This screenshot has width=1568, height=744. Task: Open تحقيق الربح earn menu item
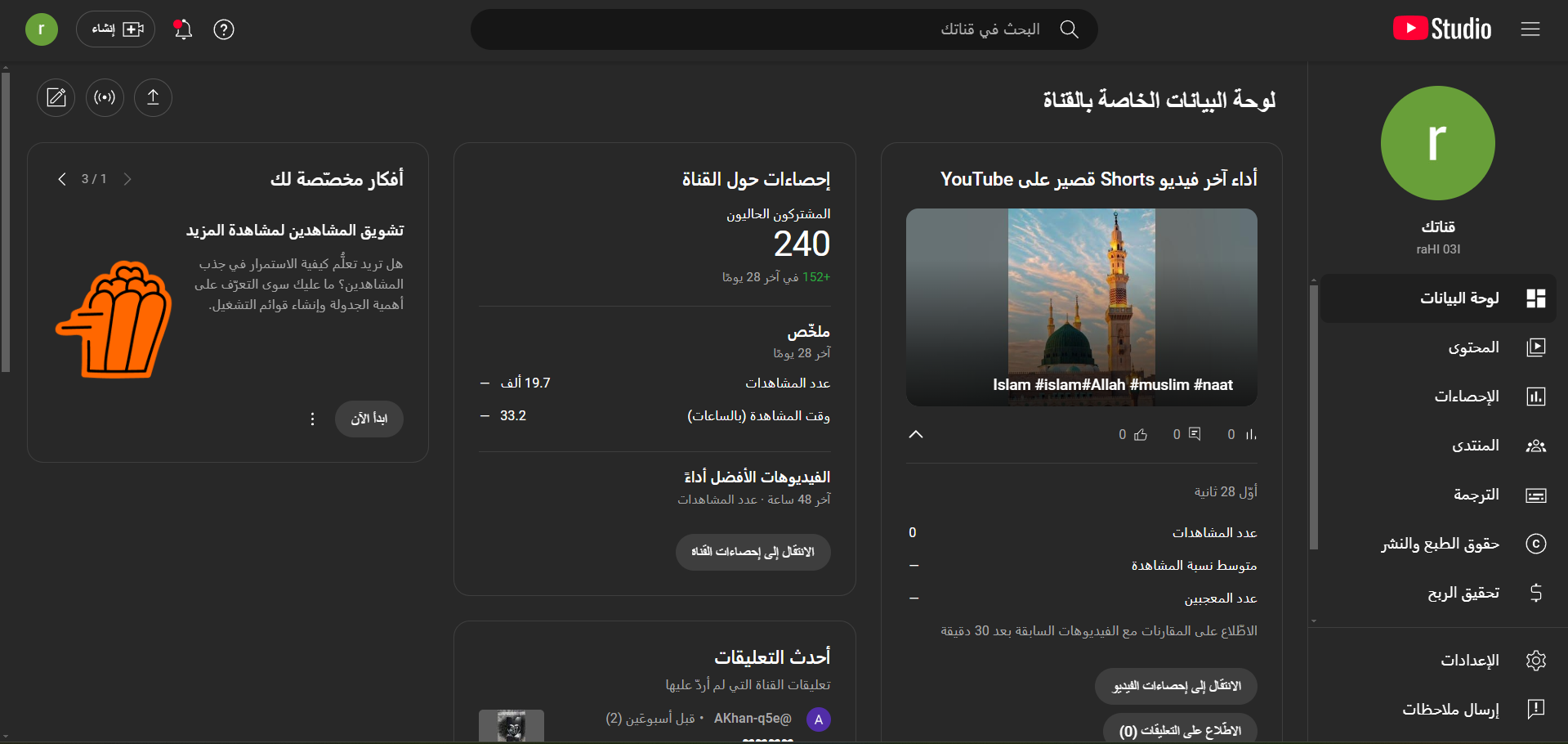pos(1437,593)
